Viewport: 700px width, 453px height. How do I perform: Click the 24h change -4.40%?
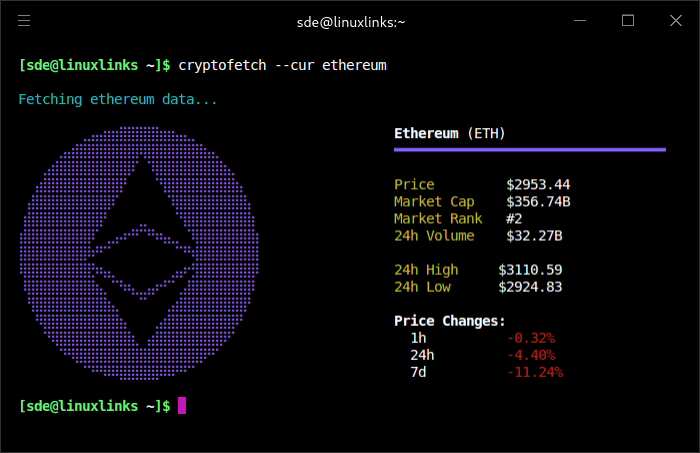tap(531, 355)
